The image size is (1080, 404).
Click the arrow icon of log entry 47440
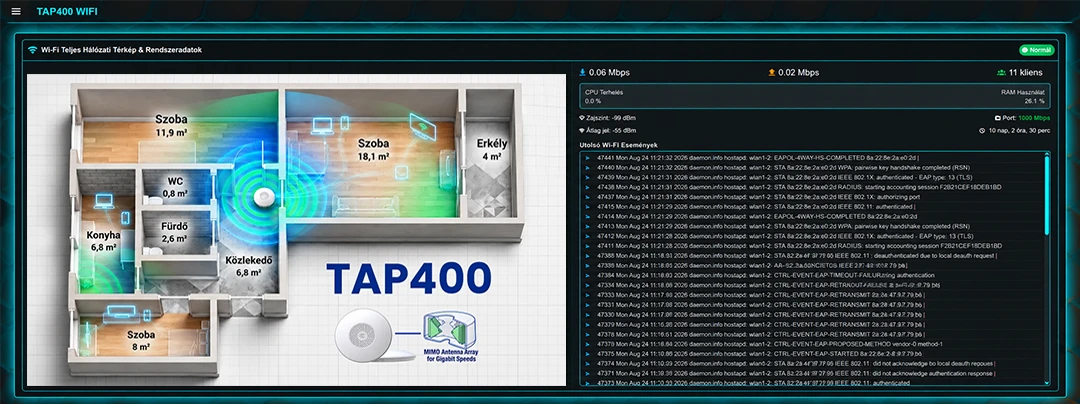[x=588, y=167]
